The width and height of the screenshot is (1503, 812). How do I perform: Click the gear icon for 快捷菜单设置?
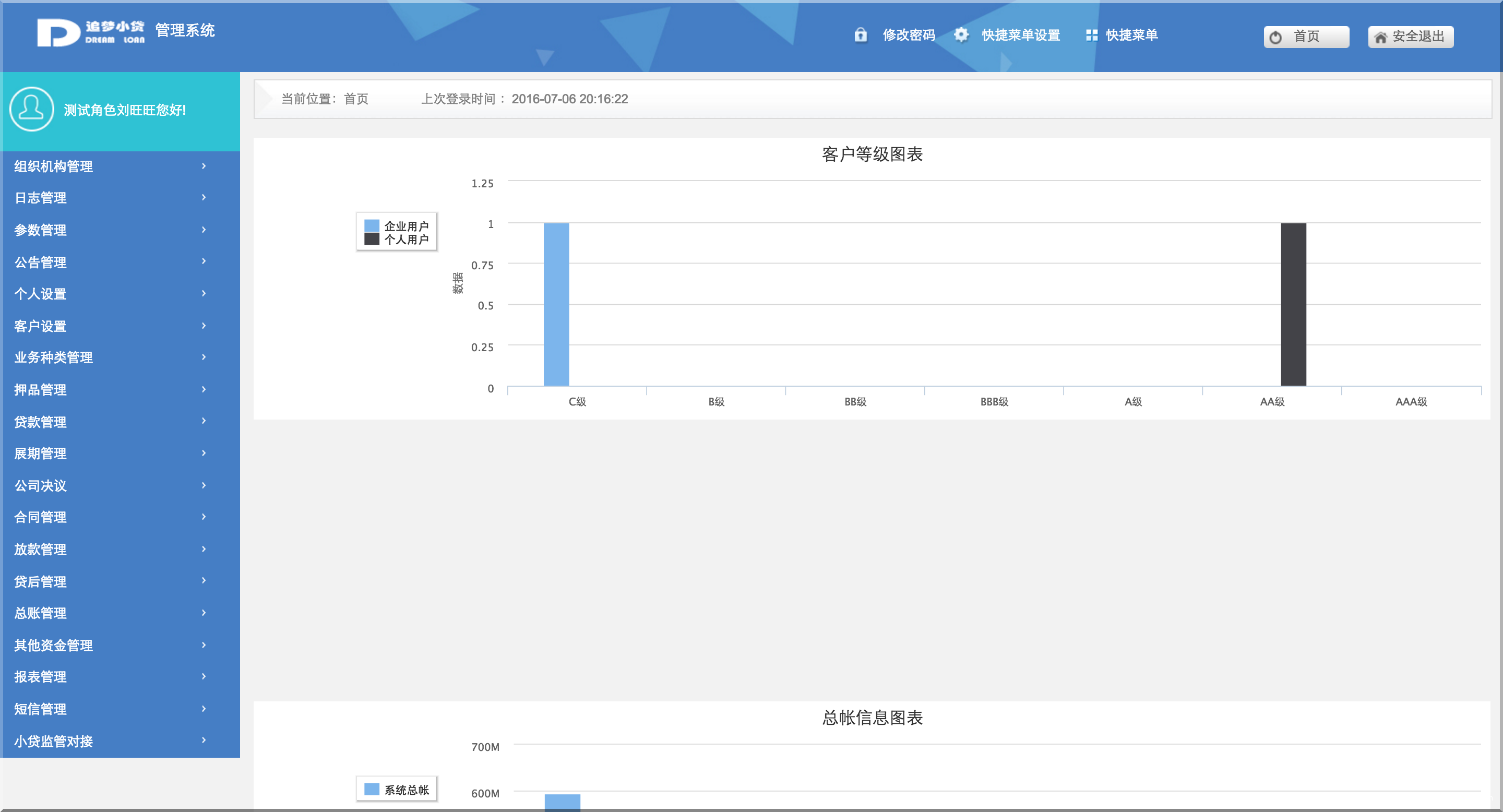pos(961,35)
